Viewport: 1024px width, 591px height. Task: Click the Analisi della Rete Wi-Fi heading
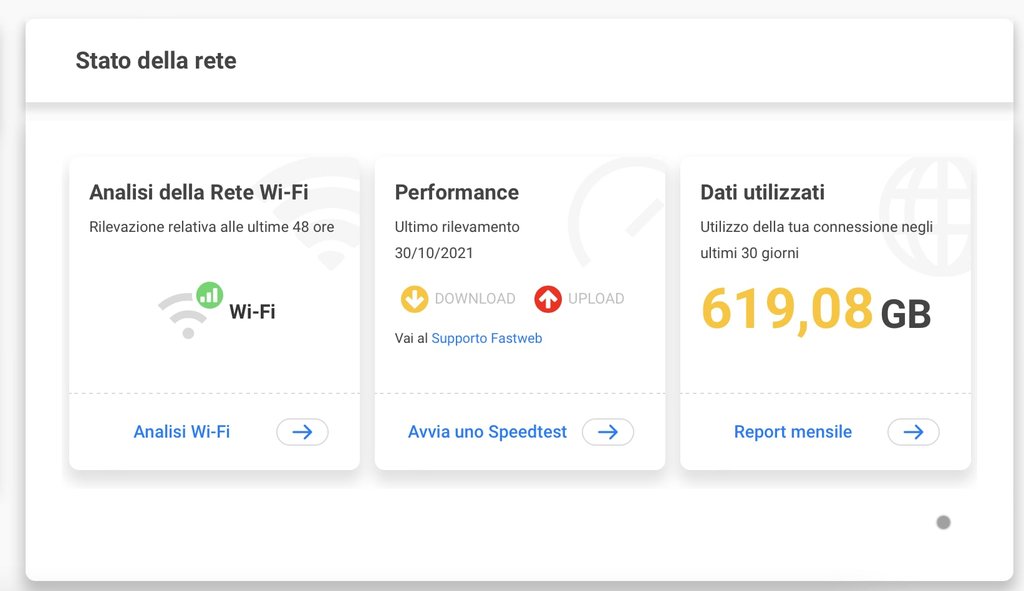(199, 192)
